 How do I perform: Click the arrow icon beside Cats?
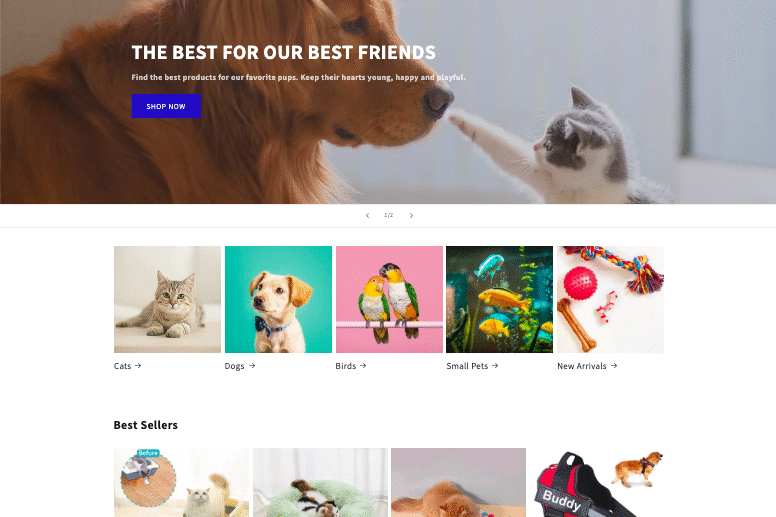138,366
